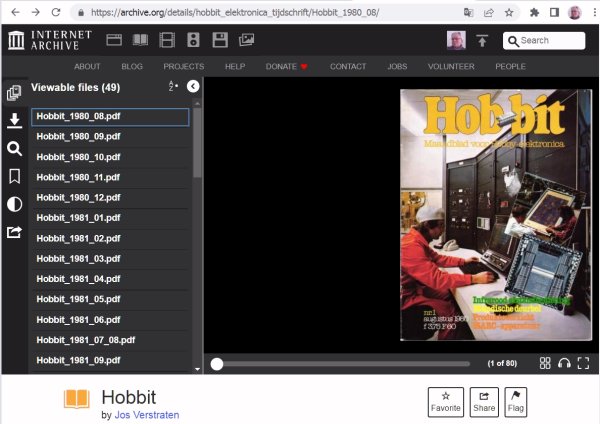600x424 pixels.
Task: Select Hobbit_1981_05.pdf in file list
Action: [110, 300]
